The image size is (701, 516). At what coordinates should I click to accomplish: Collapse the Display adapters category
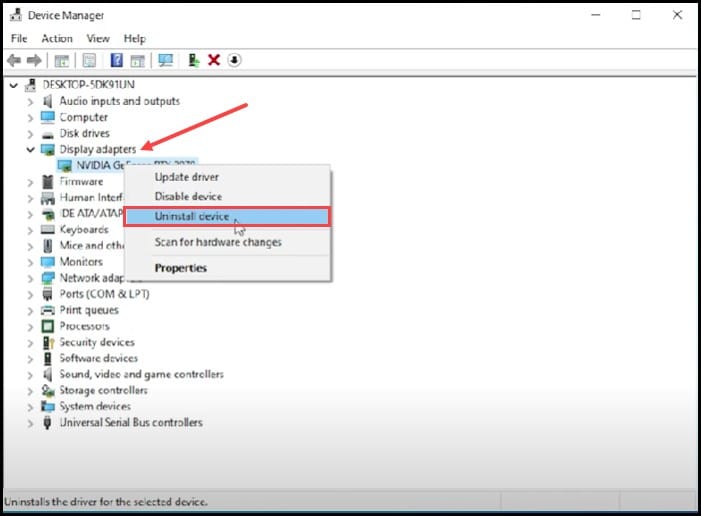pyautogui.click(x=30, y=149)
